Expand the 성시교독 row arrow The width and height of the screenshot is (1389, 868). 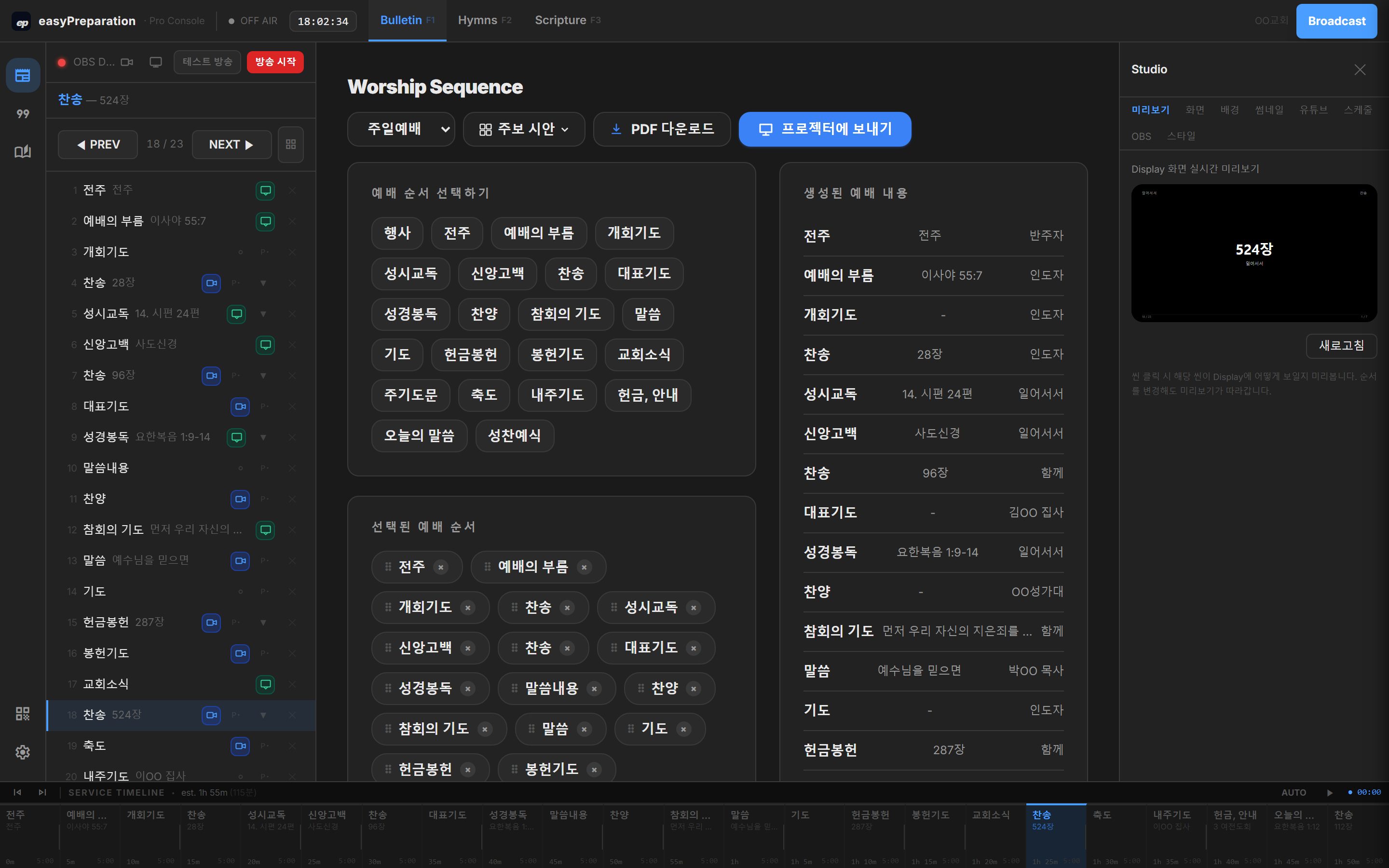point(263,314)
